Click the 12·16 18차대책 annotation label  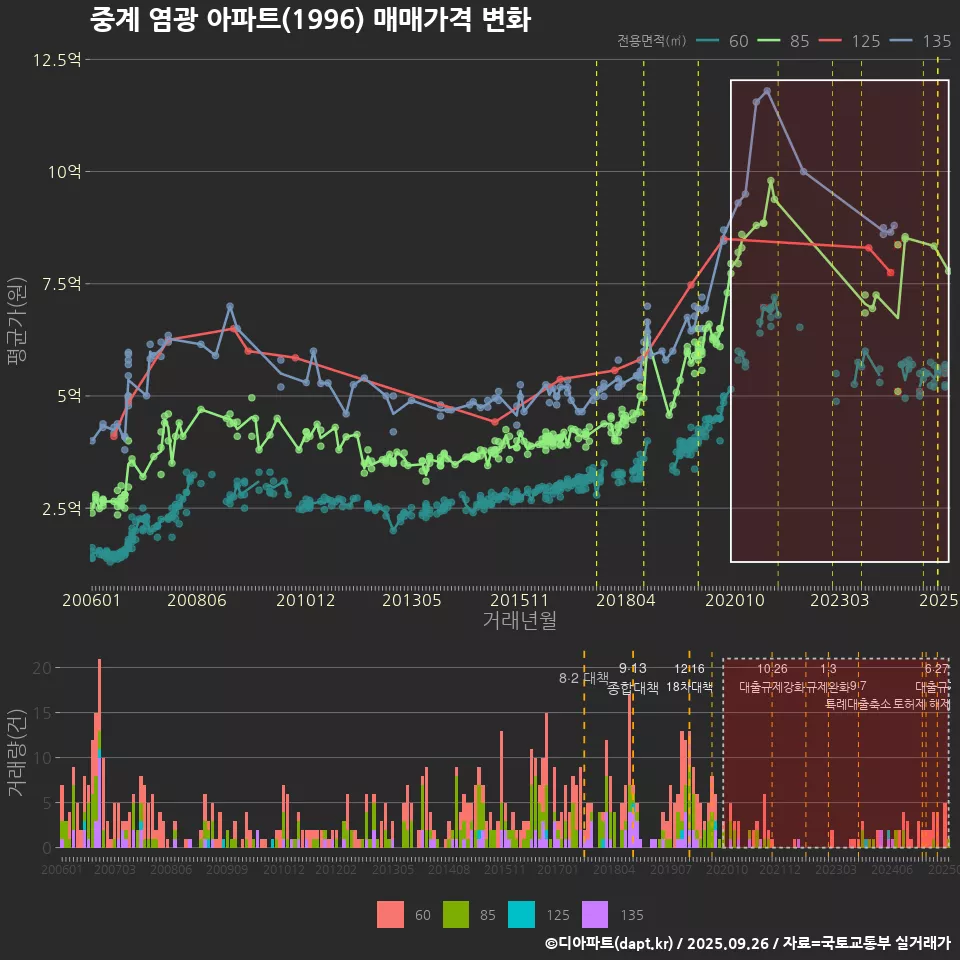tap(689, 679)
